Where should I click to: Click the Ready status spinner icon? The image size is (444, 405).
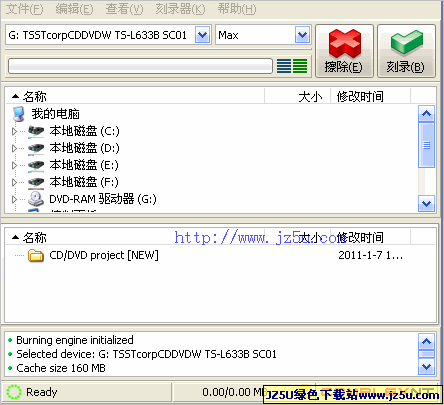point(14,392)
